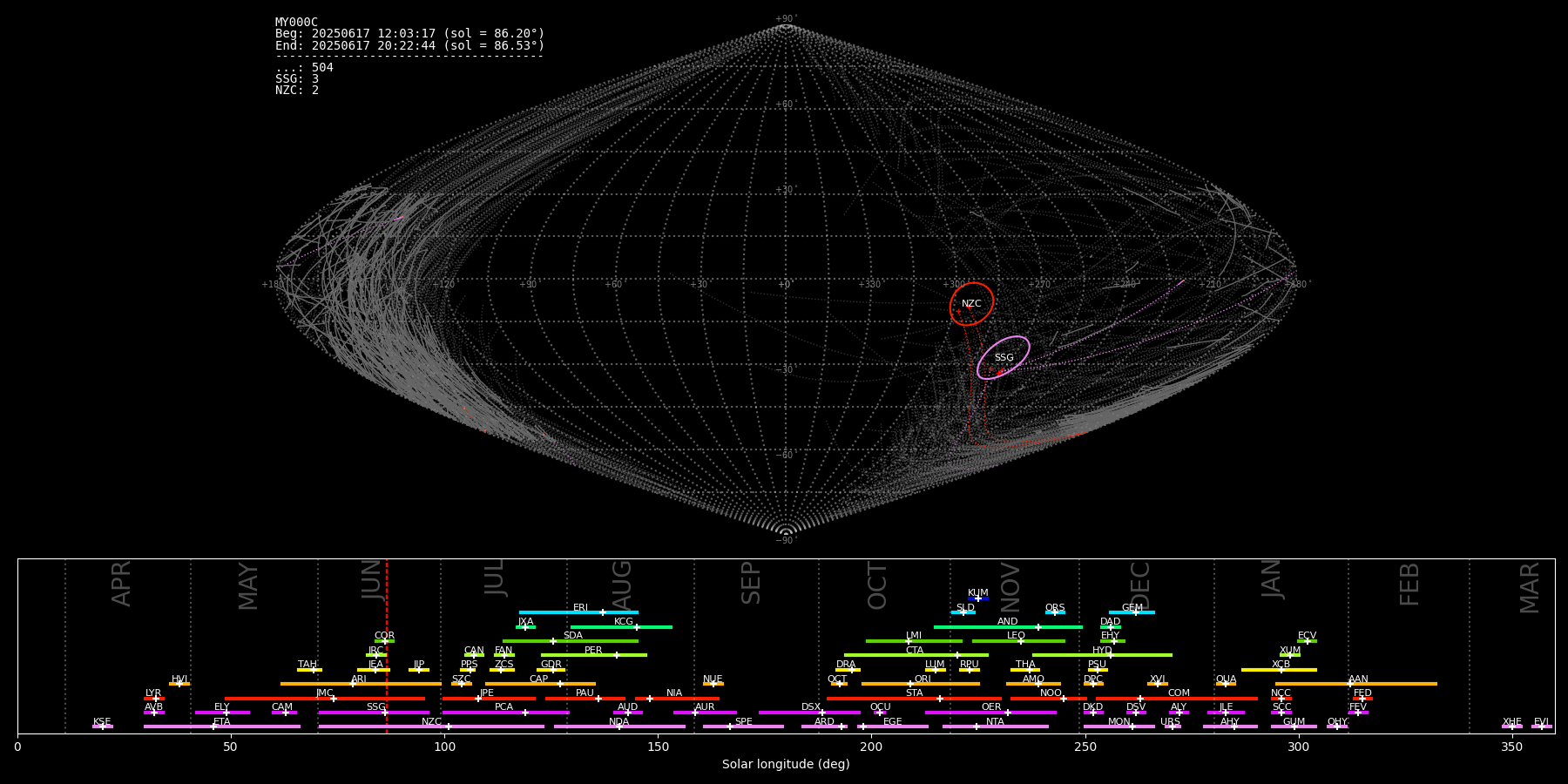Click the AND shower bar label

1008,622
